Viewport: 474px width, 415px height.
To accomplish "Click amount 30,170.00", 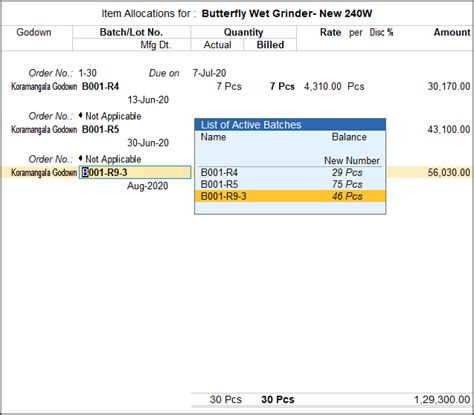I will coord(449,87).
